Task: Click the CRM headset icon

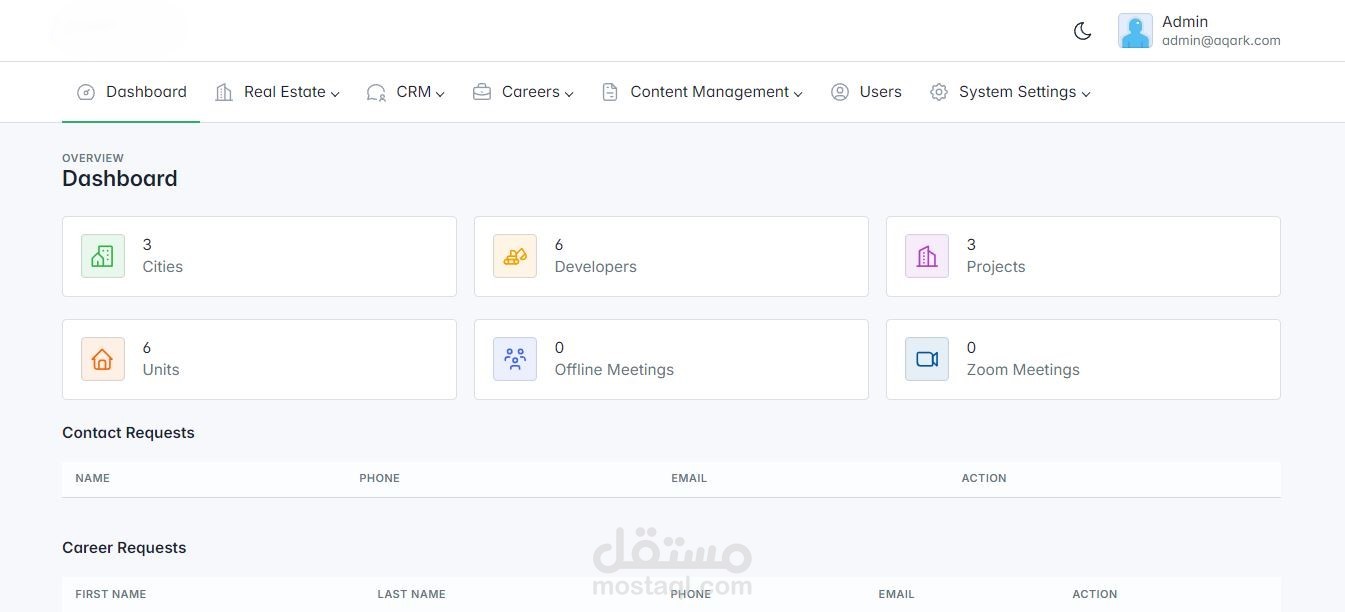Action: point(376,92)
